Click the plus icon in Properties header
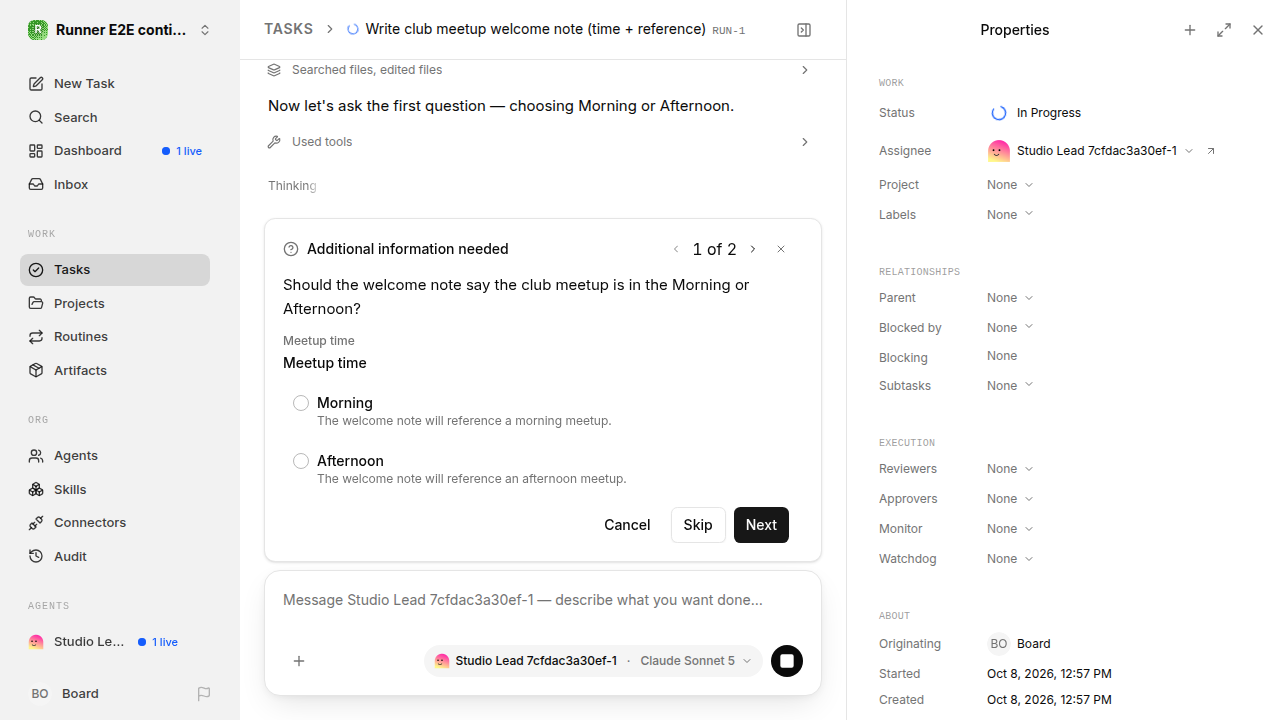The height and width of the screenshot is (720, 1280). click(1190, 30)
